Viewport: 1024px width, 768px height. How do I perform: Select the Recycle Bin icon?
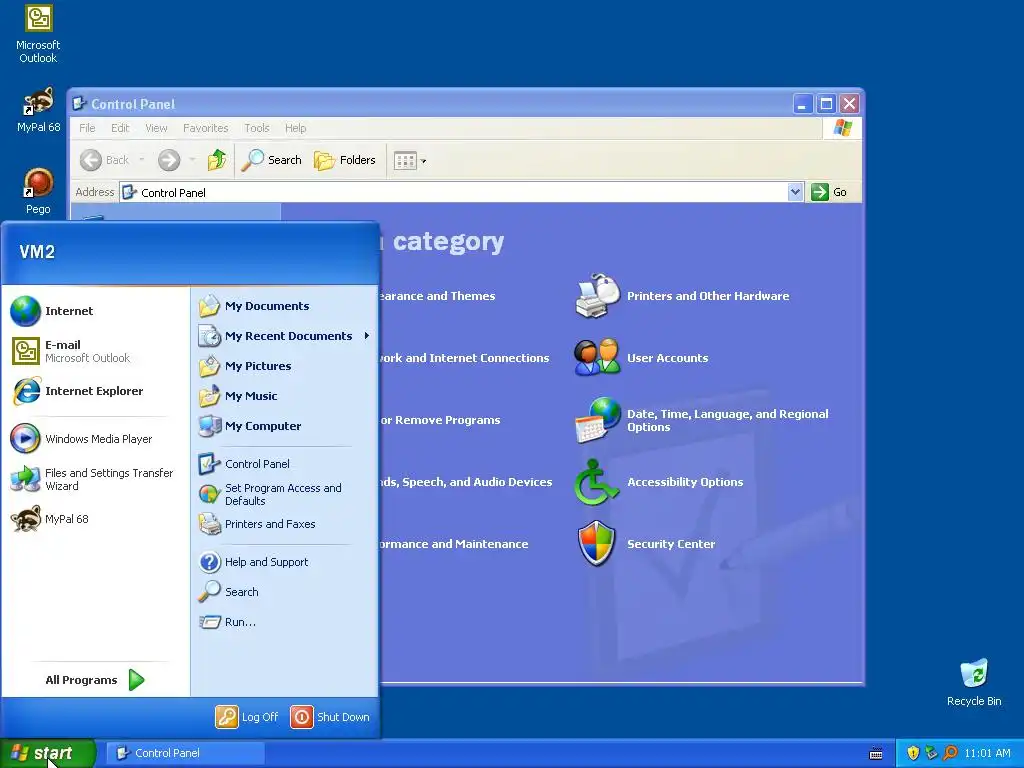(974, 683)
